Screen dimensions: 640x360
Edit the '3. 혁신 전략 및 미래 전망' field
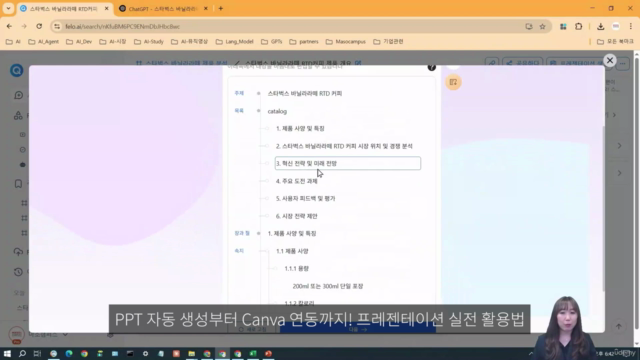point(347,163)
